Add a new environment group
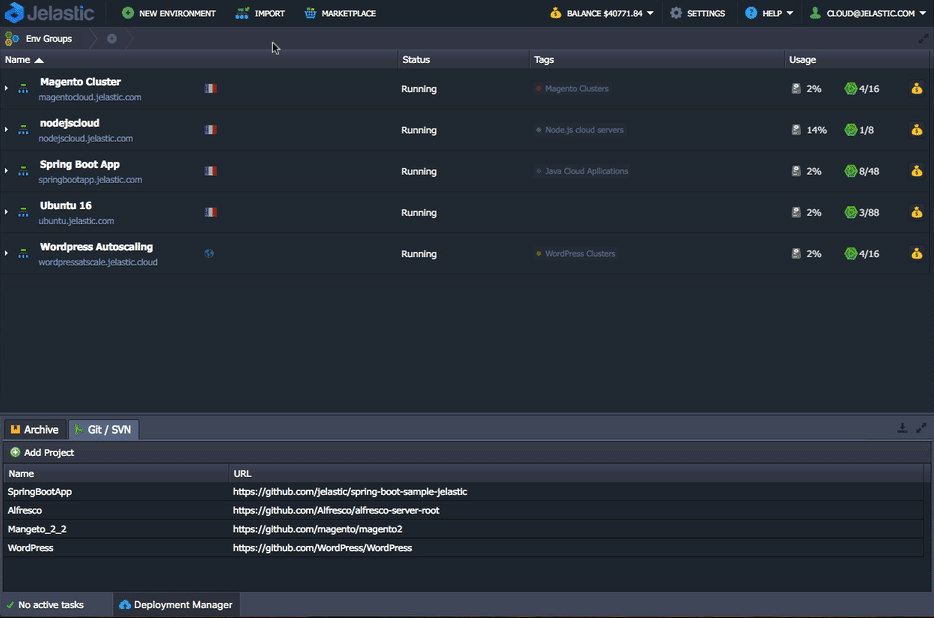The height and width of the screenshot is (618, 934). tap(111, 39)
